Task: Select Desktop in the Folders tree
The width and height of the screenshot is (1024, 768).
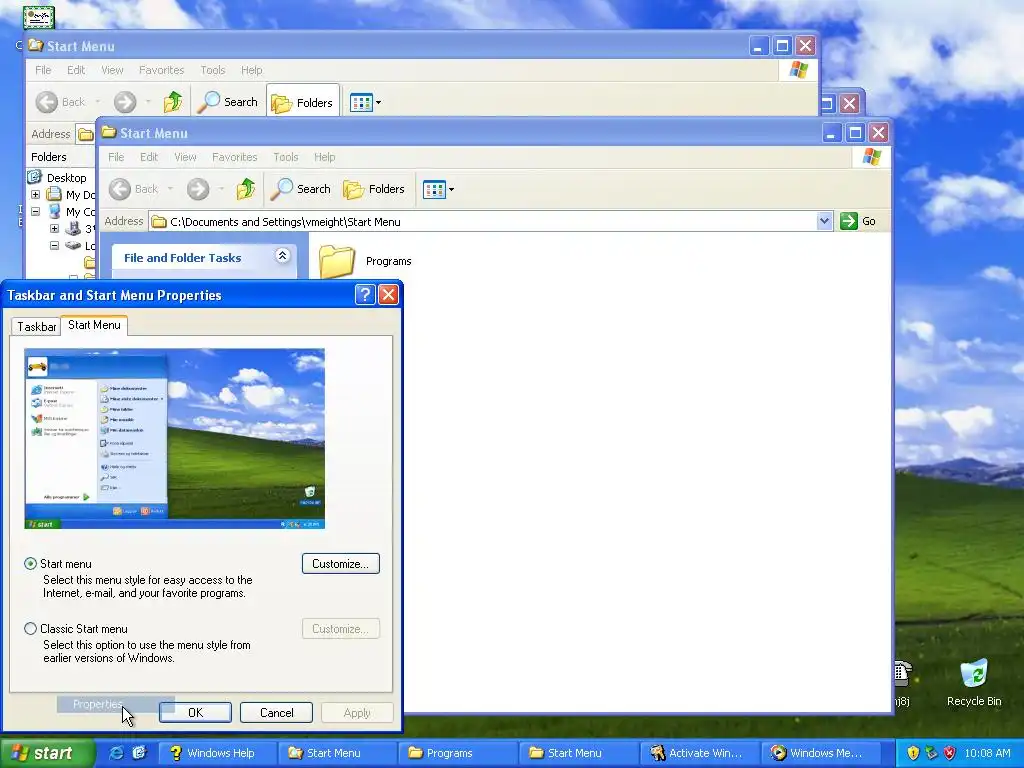Action: coord(66,178)
